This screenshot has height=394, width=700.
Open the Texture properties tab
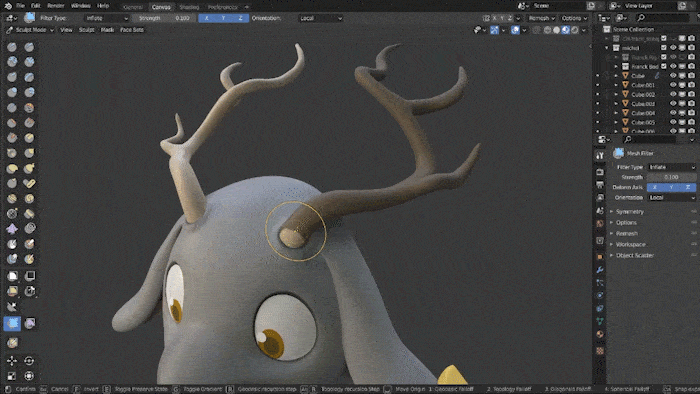click(x=600, y=351)
